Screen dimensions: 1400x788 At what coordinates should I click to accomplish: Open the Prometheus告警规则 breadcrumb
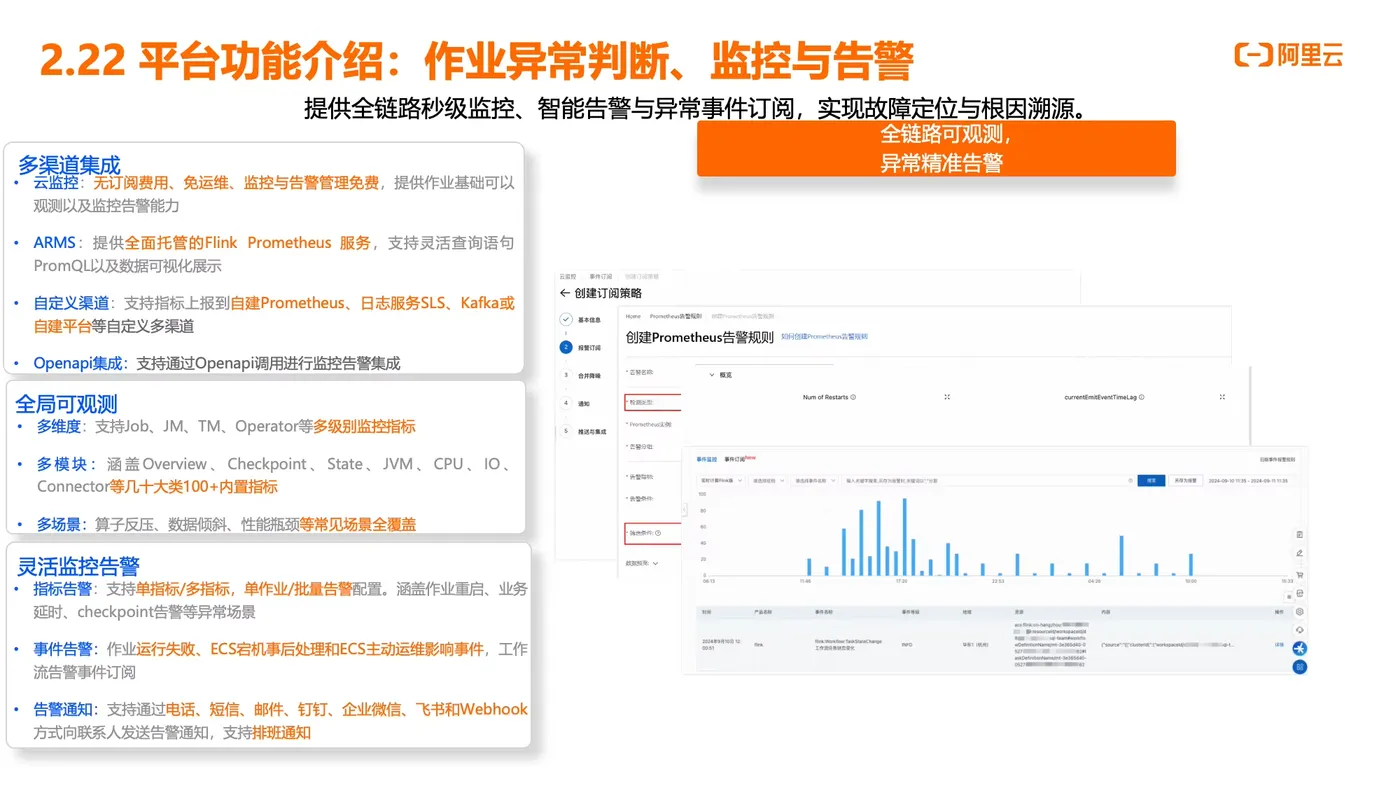tap(676, 316)
